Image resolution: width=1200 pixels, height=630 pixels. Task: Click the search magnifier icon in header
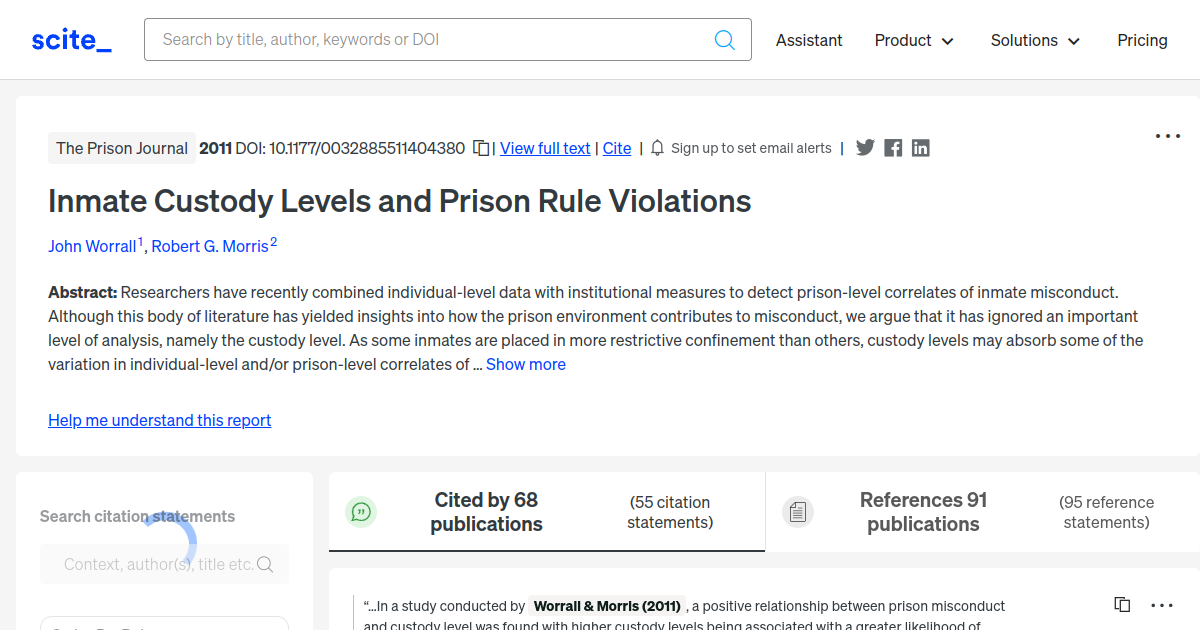725,40
